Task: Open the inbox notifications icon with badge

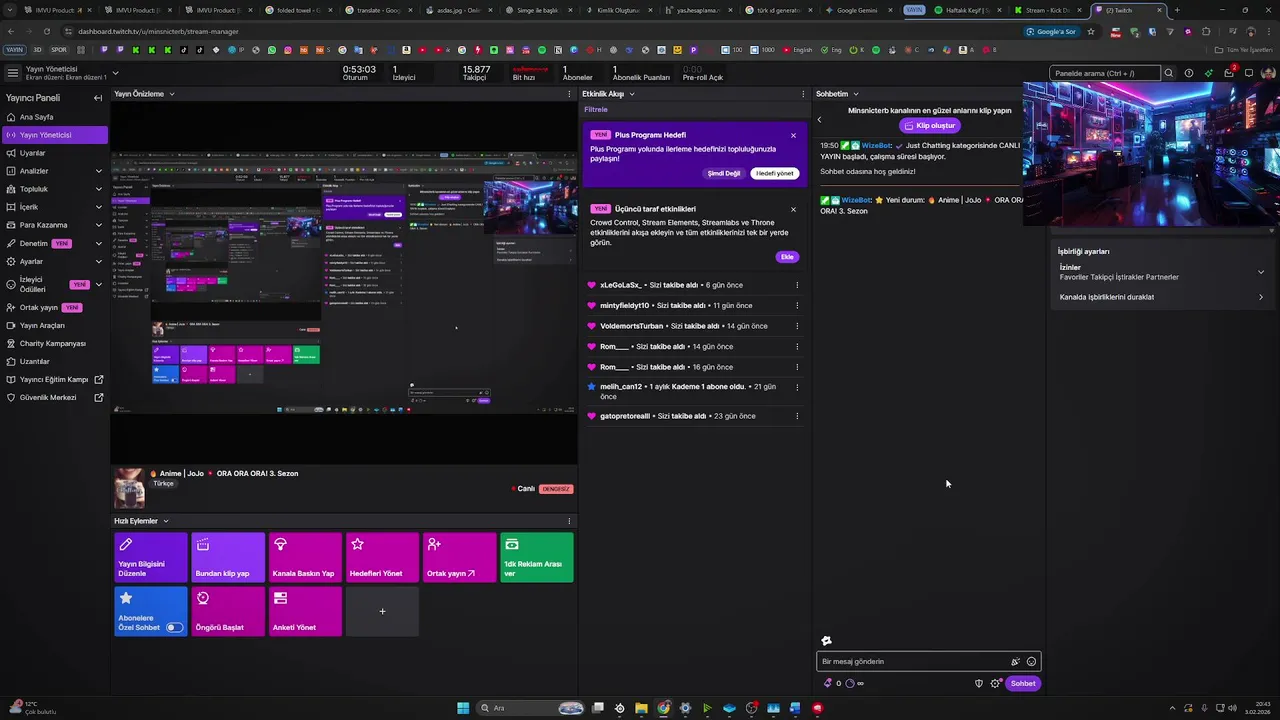Action: 1229,73
